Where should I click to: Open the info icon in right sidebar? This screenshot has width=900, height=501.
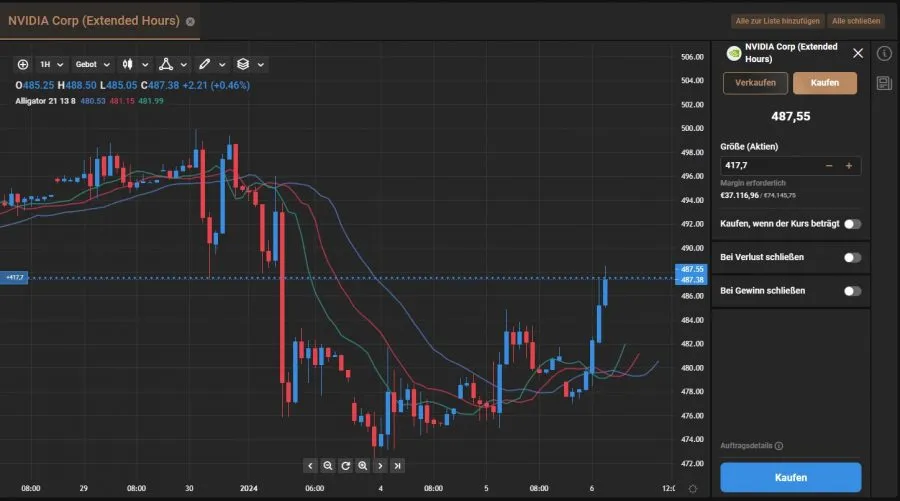[884, 53]
